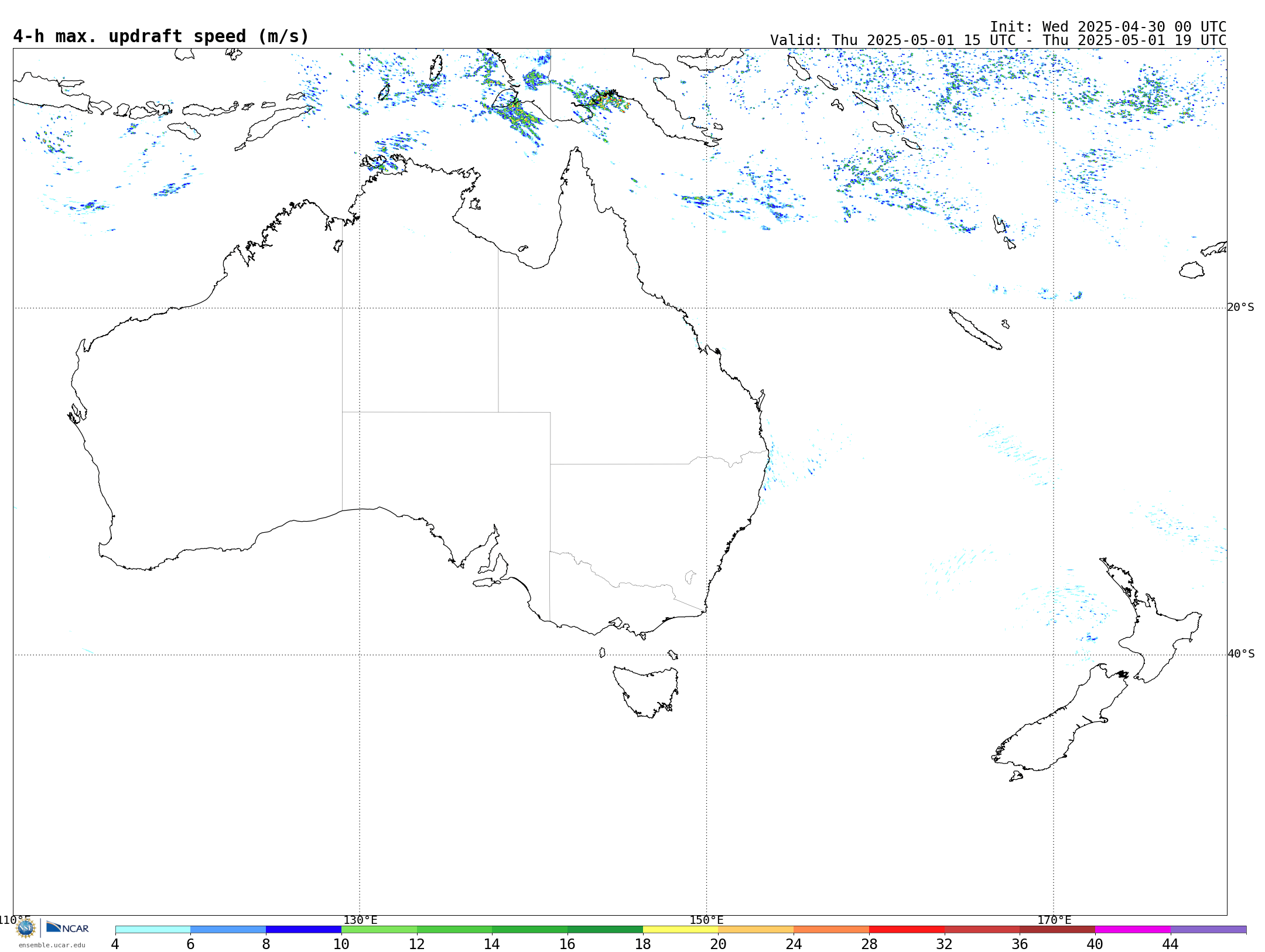Pick the green 12–14 colorbar swatch

coord(454,929)
